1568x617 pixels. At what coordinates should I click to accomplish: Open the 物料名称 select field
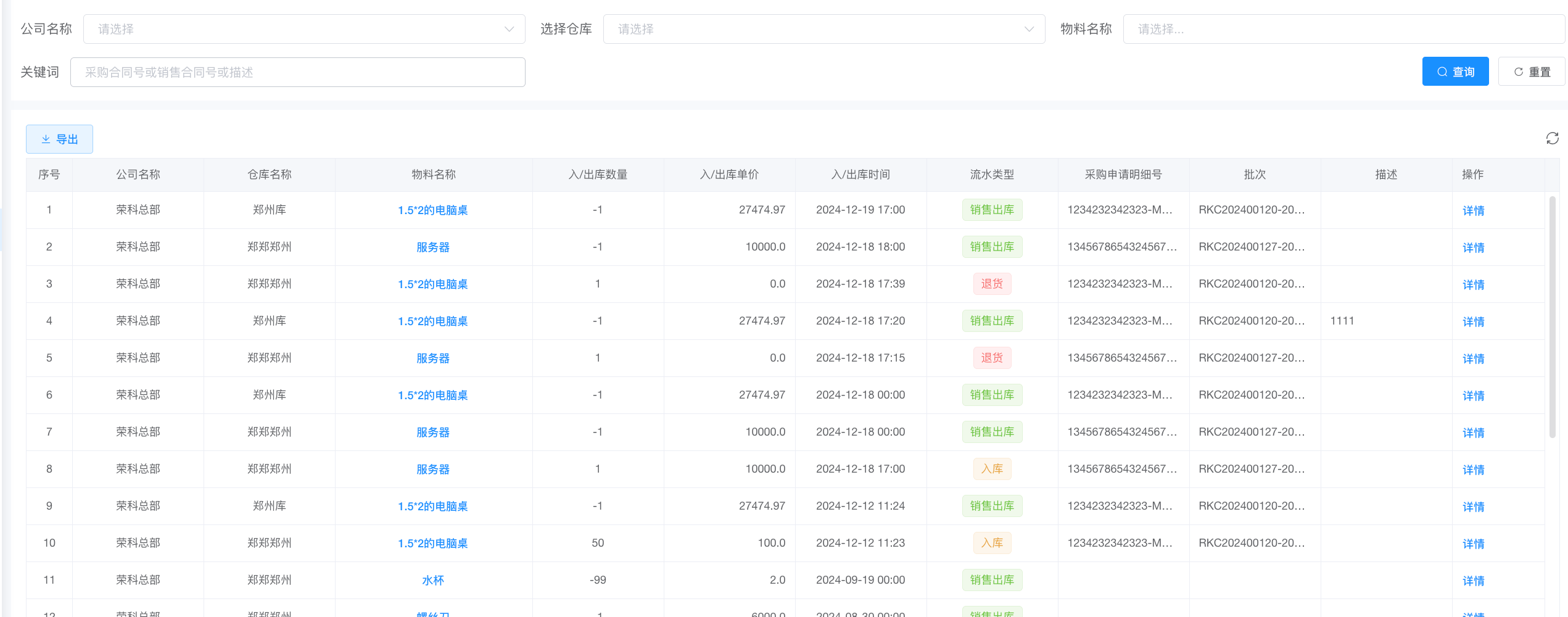1343,29
